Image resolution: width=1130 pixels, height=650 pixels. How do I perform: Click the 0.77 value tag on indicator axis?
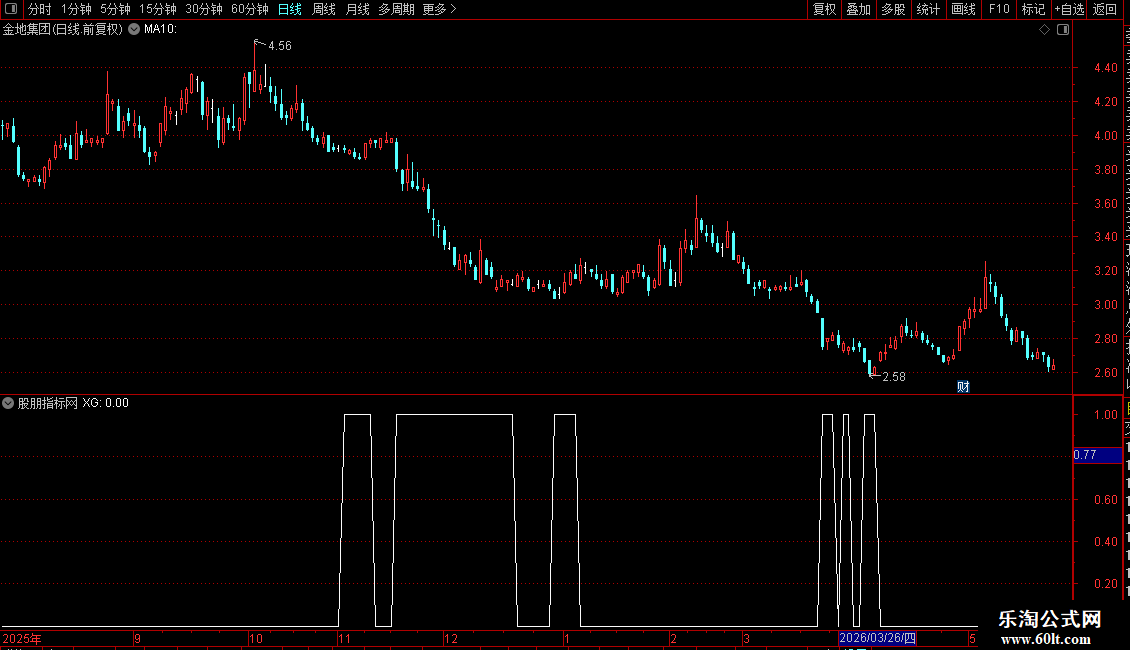tap(1097, 455)
